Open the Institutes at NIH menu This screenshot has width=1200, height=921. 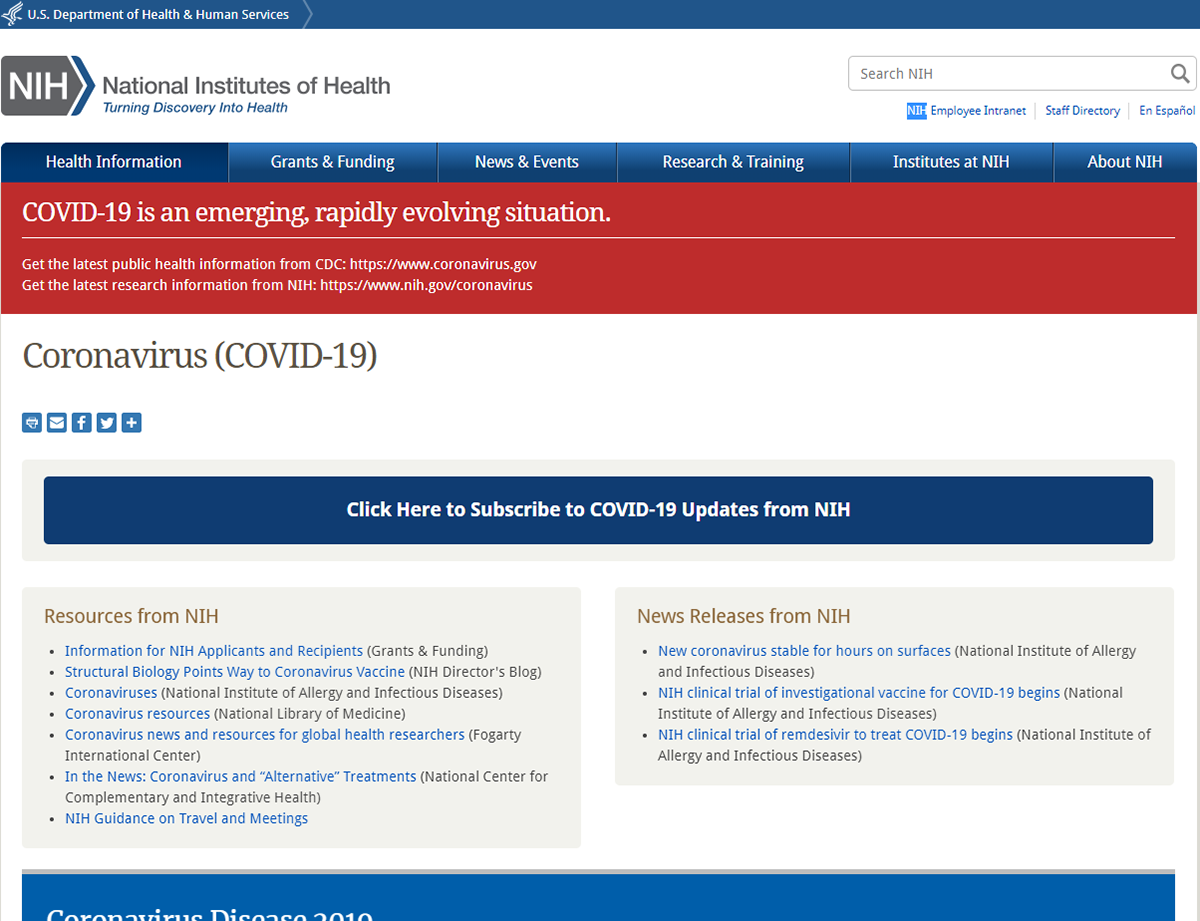(x=951, y=162)
